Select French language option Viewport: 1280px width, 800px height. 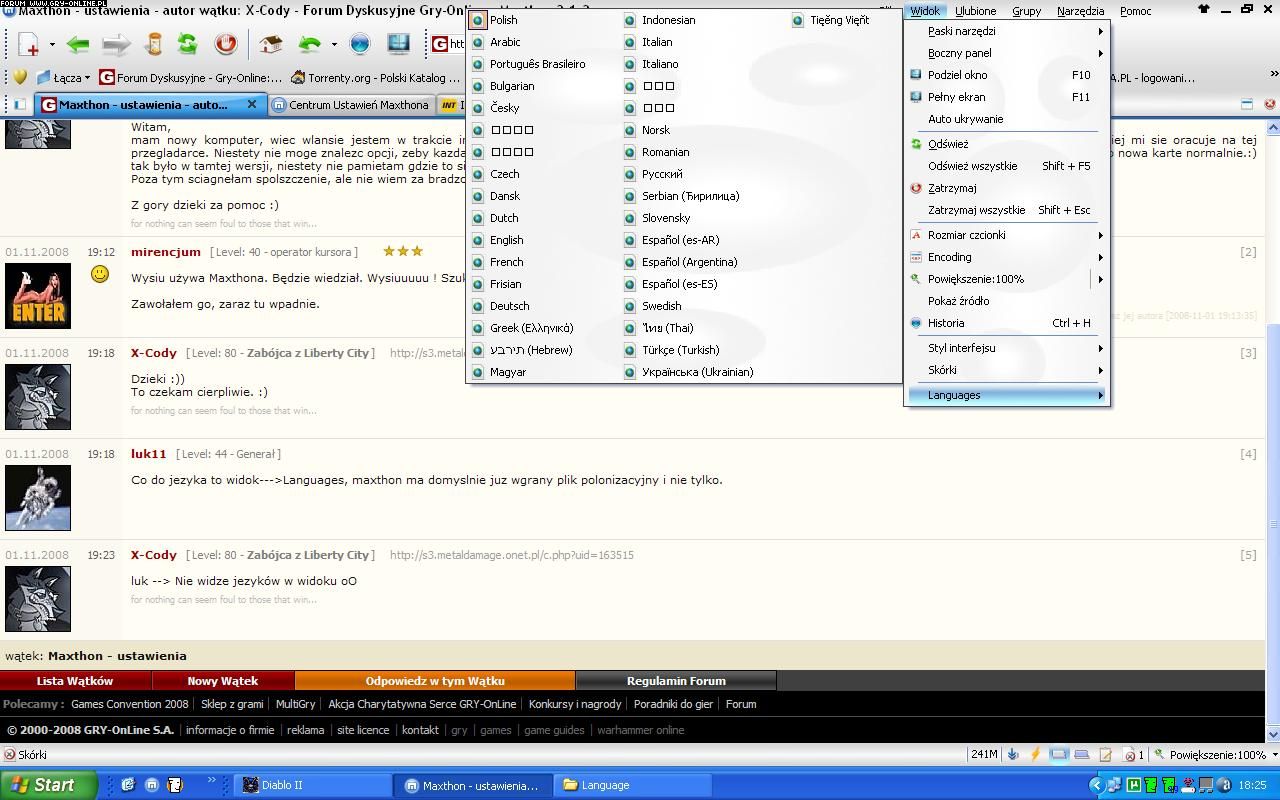(x=506, y=262)
